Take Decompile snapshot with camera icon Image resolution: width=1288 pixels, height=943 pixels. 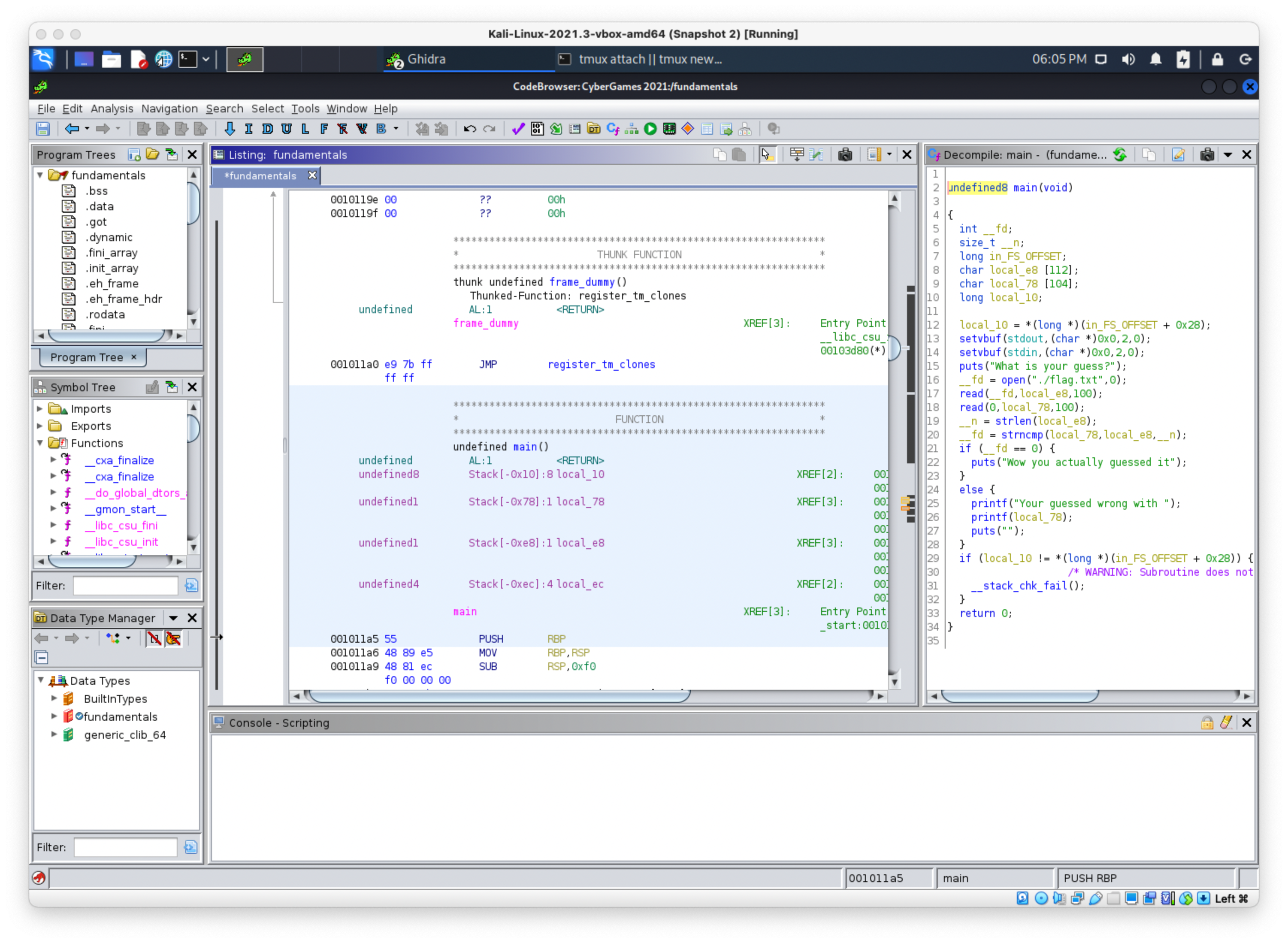coord(1207,155)
